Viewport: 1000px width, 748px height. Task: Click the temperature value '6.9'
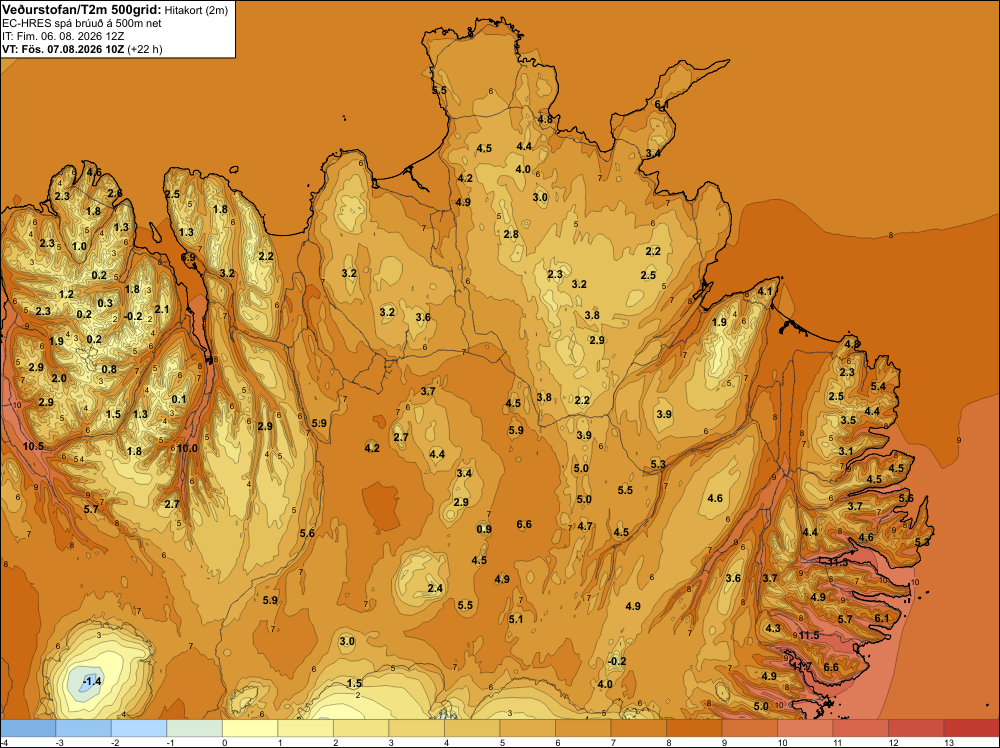(189, 257)
